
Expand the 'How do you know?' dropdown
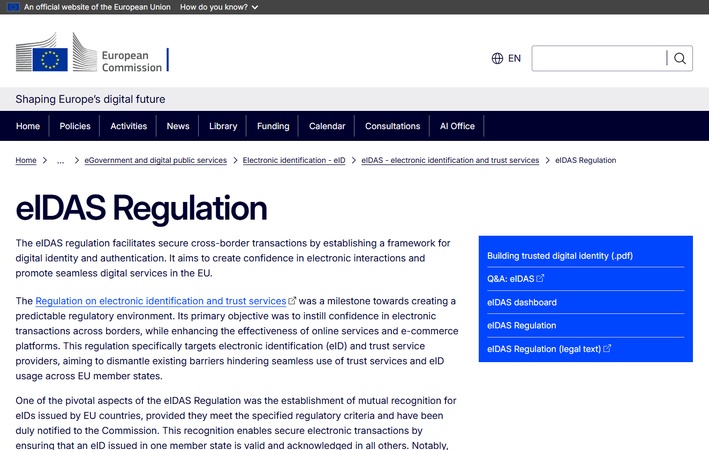pos(219,7)
